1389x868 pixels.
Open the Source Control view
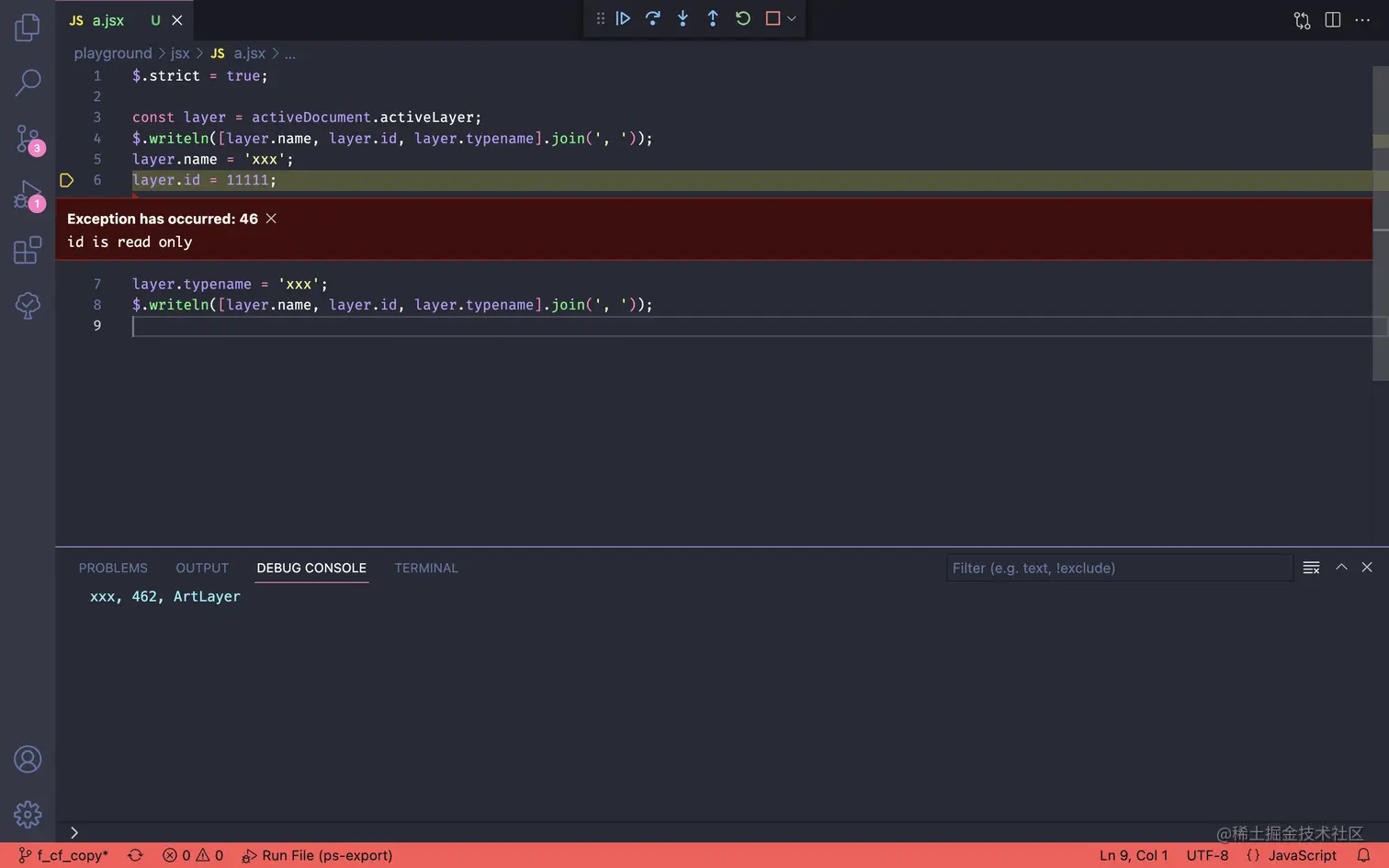coord(28,140)
